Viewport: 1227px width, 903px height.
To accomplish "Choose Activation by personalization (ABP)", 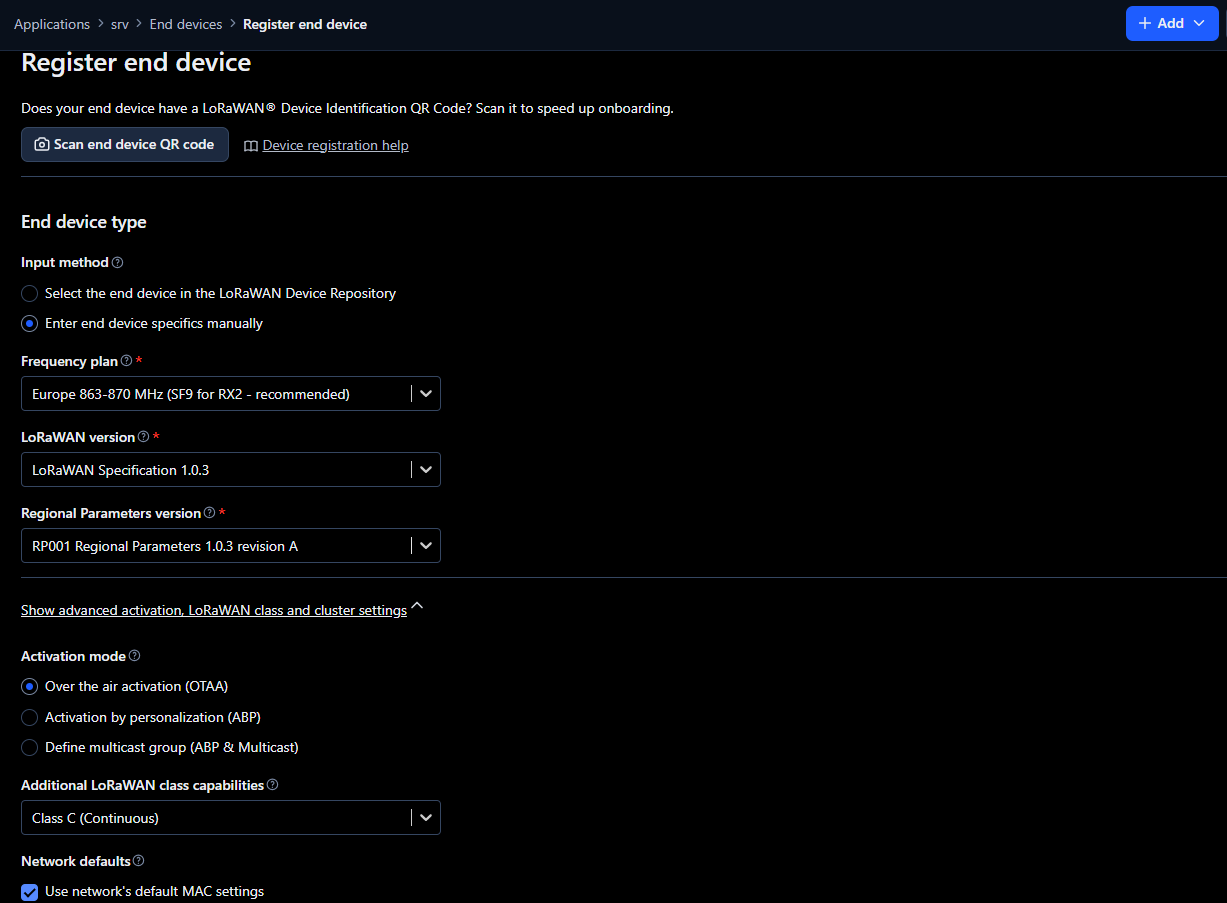I will click(29, 717).
